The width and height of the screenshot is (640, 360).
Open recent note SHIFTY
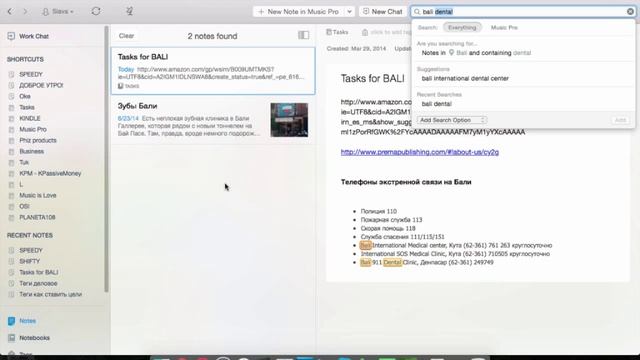pos(30,261)
